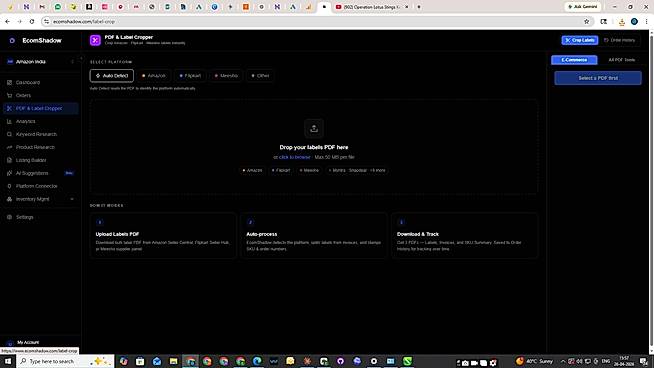This screenshot has height=368, width=654.
Task: Open My Account at sidebar bottom
Action: coord(28,342)
